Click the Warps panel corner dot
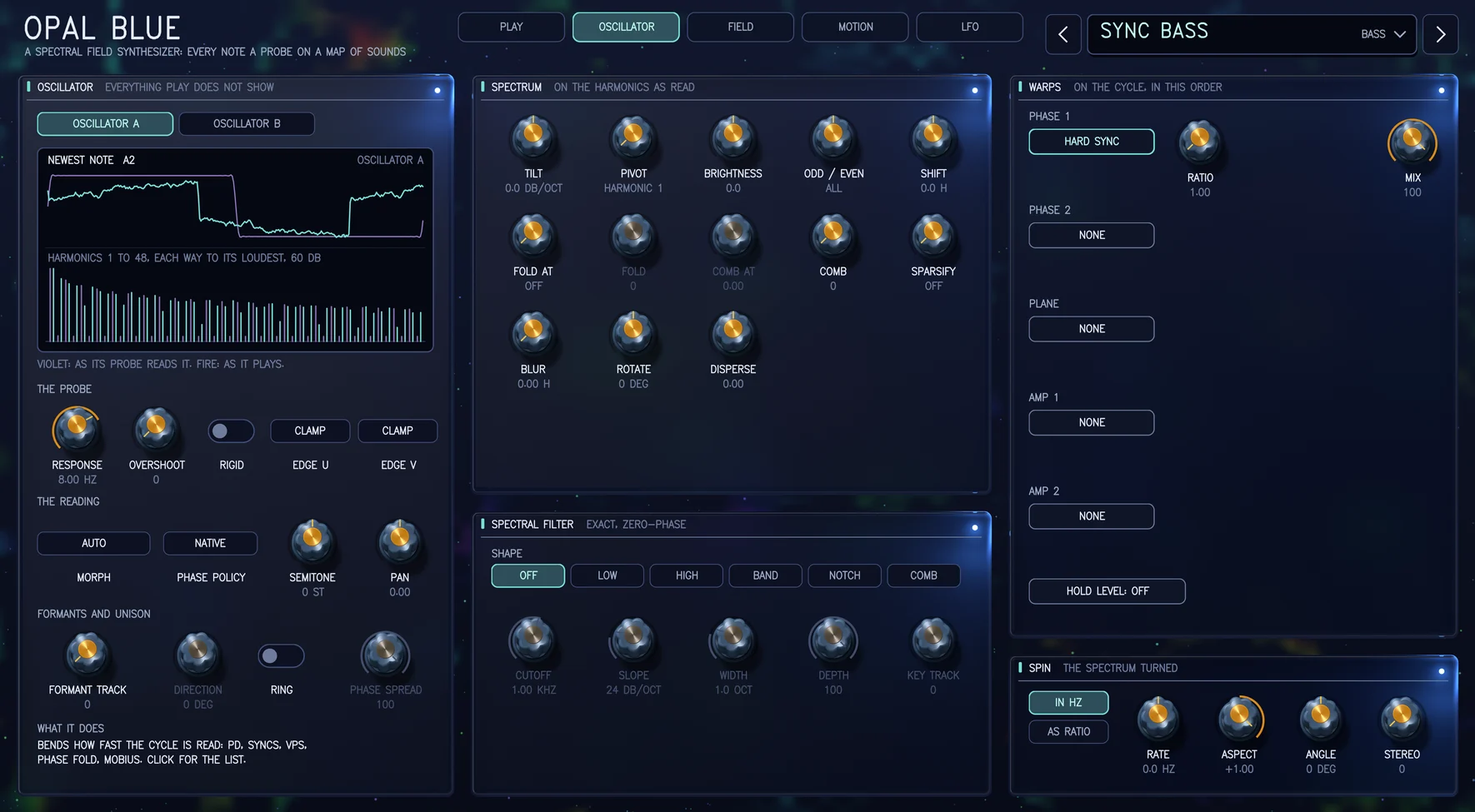Viewport: 1475px width, 812px height. [1441, 90]
